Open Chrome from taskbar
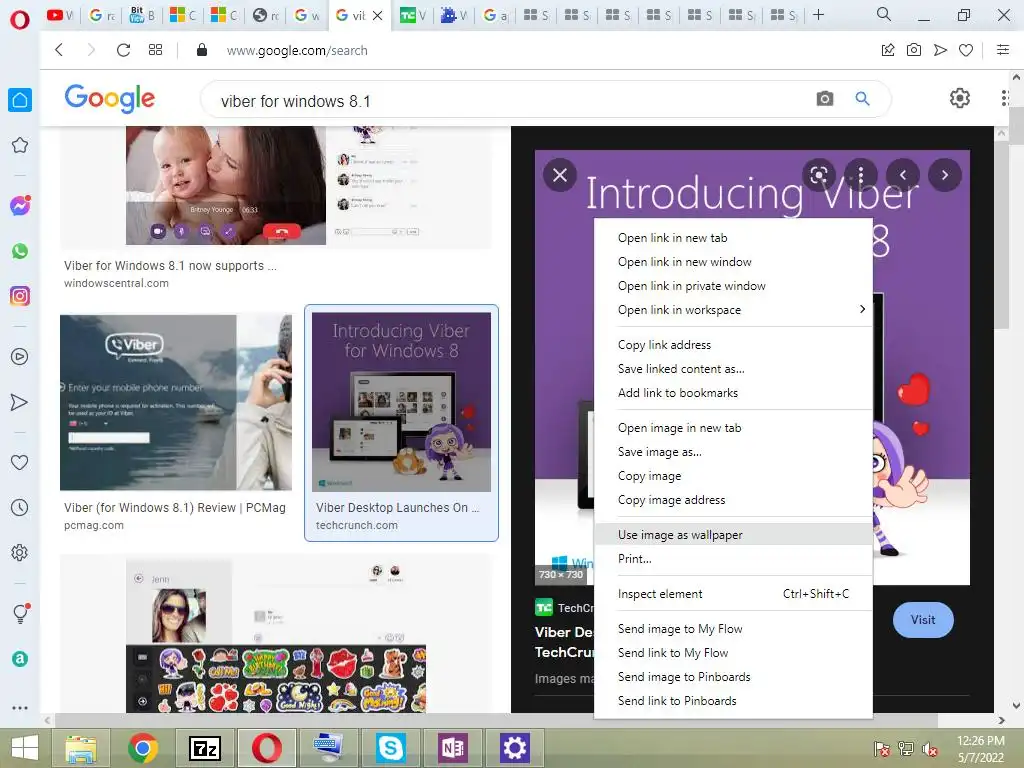The width and height of the screenshot is (1024, 768). point(143,748)
